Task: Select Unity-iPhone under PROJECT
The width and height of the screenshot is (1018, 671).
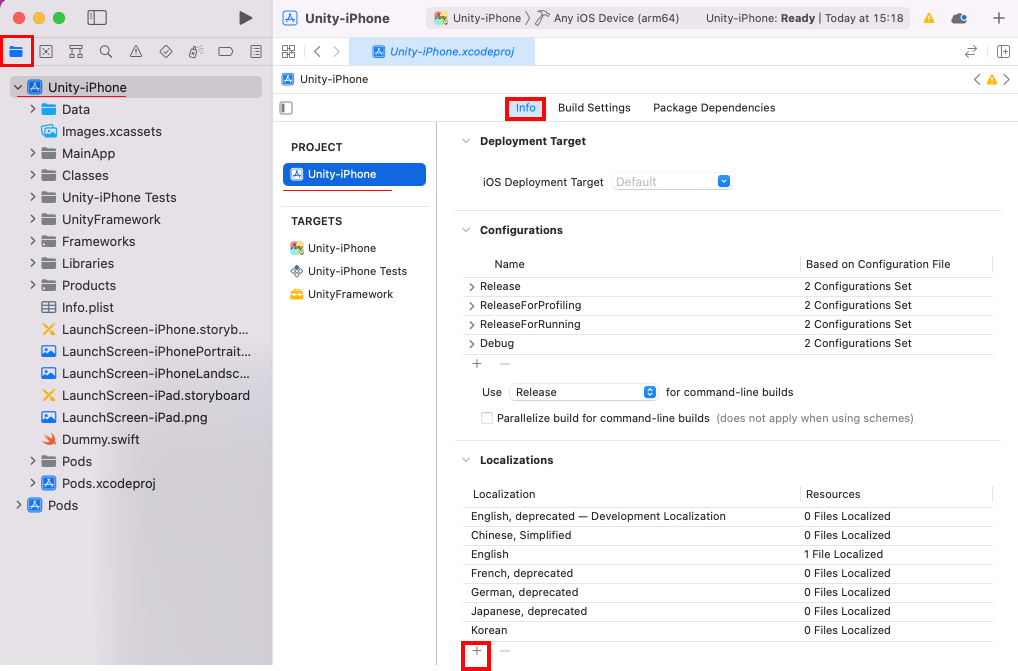Action: coord(354,174)
